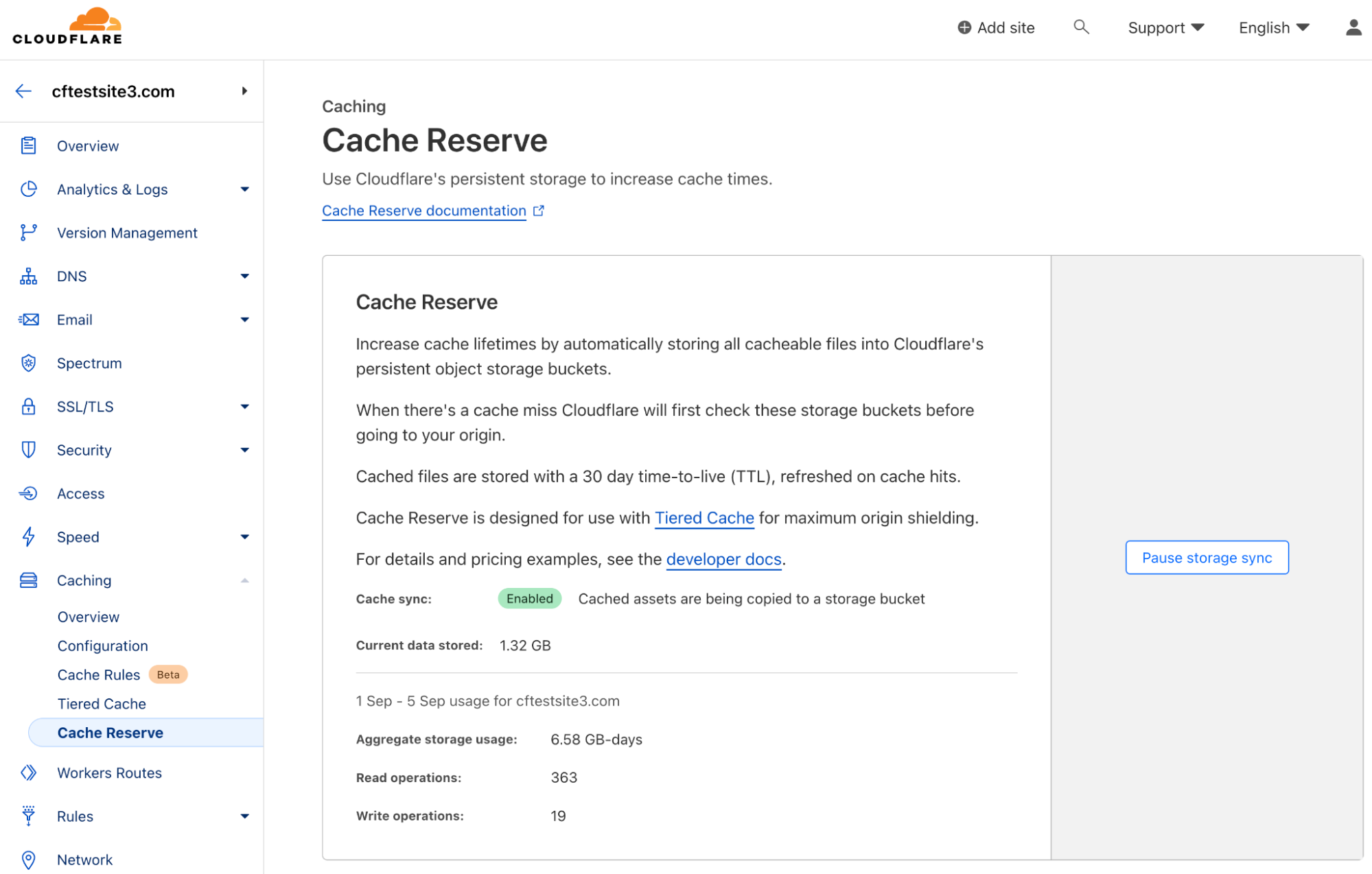Open the search icon in top bar
Screen dimensions: 1372x874
pyautogui.click(x=1081, y=27)
